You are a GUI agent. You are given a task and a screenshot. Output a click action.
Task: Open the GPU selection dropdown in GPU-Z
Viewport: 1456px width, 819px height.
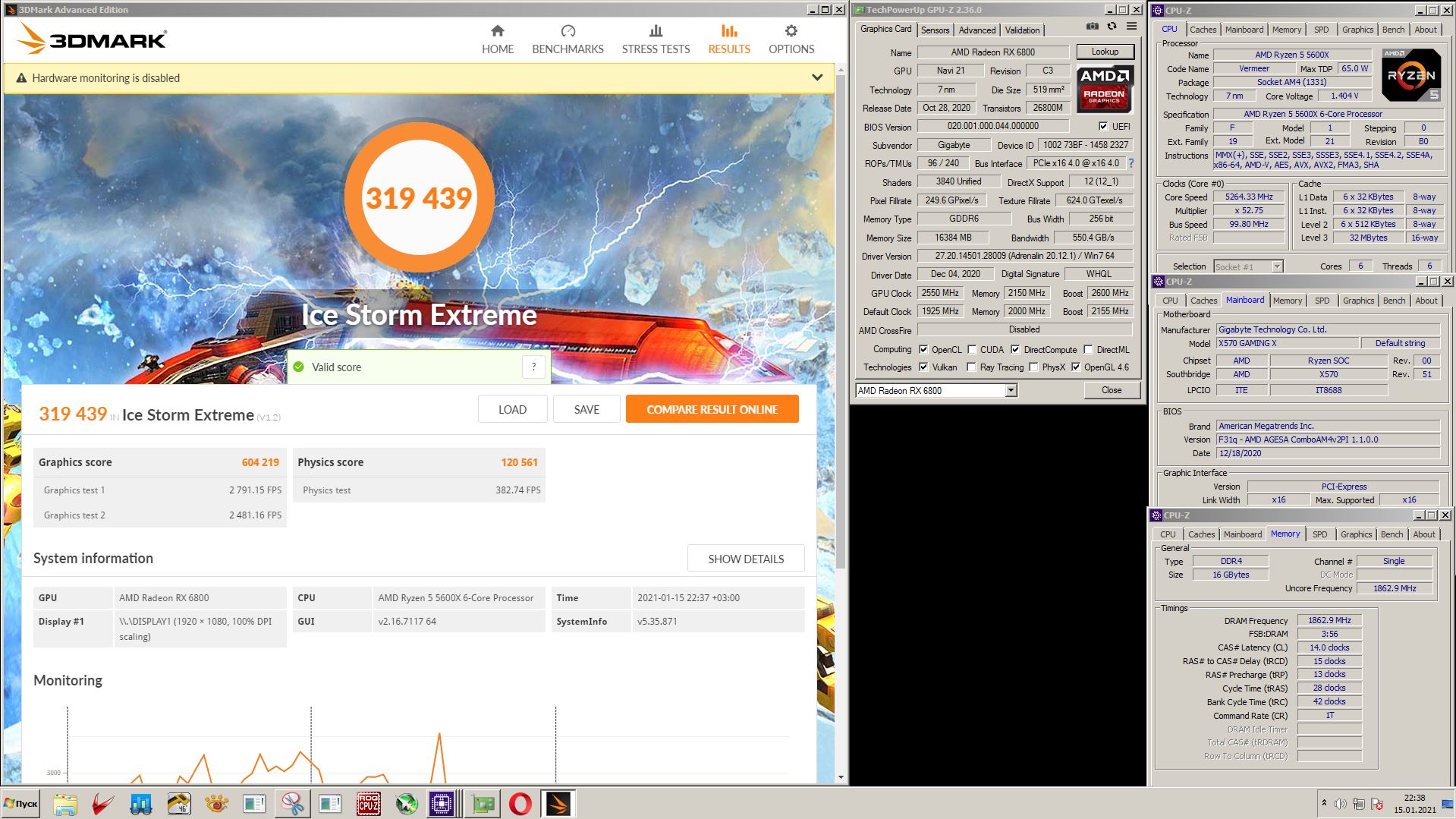click(1011, 390)
